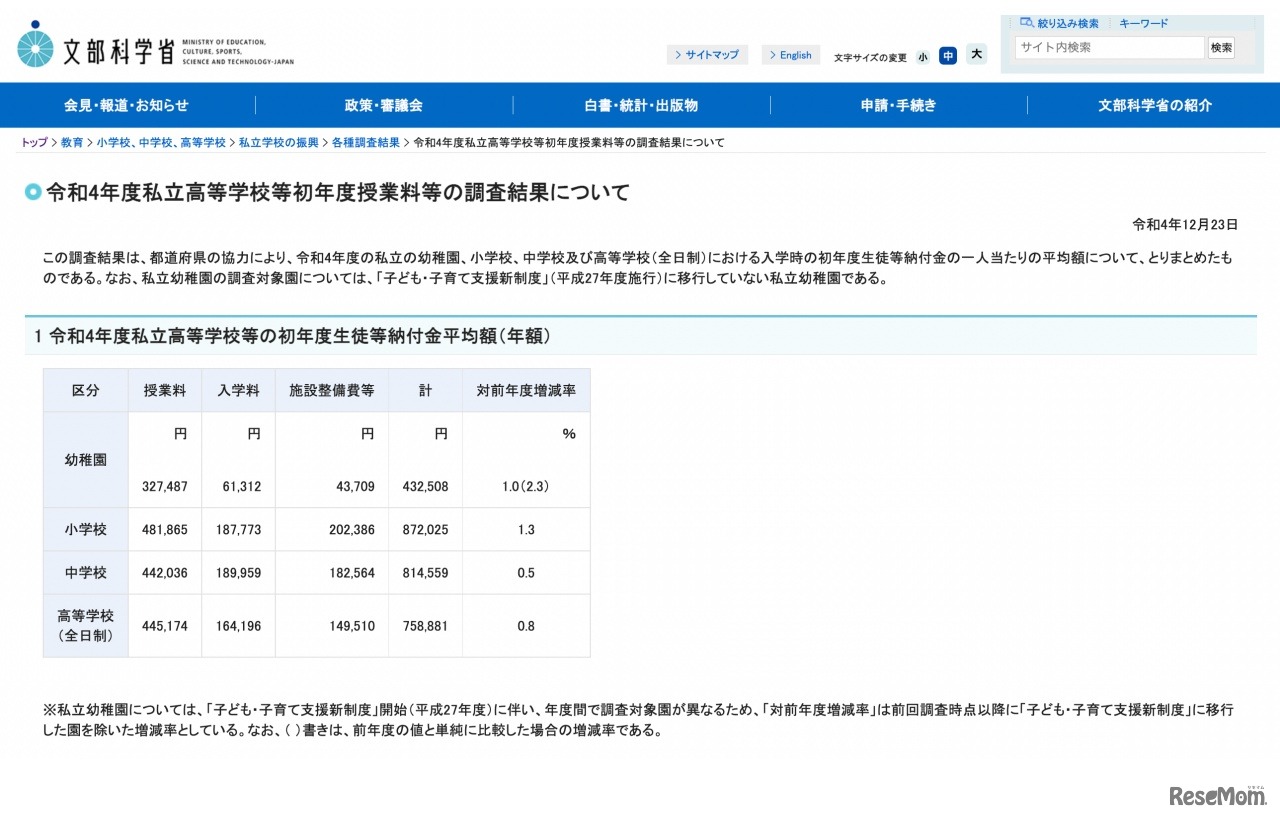This screenshot has height=819, width=1280.
Task: Go to トップ via breadcrumb
Action: pyautogui.click(x=33, y=142)
